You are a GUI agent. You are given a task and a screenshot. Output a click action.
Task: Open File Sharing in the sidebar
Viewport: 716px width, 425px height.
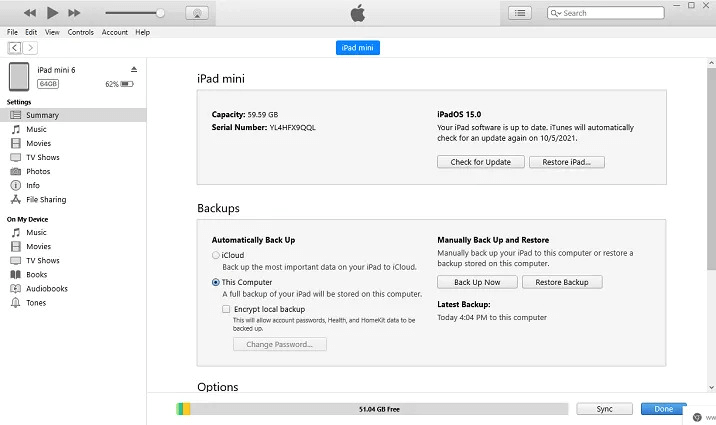click(46, 199)
